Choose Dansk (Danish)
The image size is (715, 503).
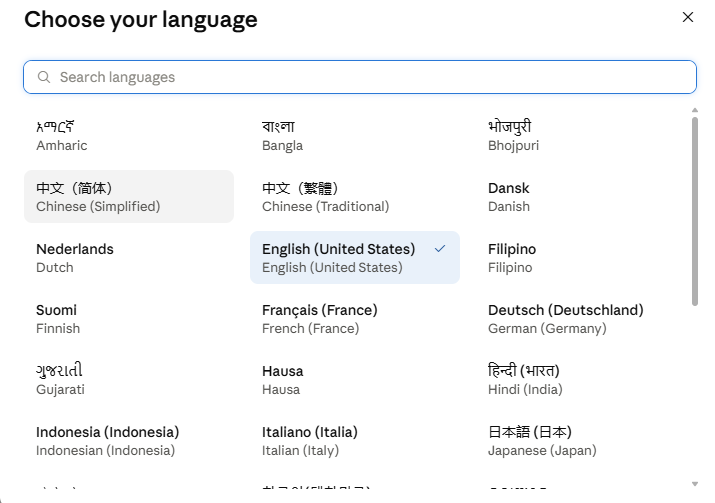coord(581,197)
